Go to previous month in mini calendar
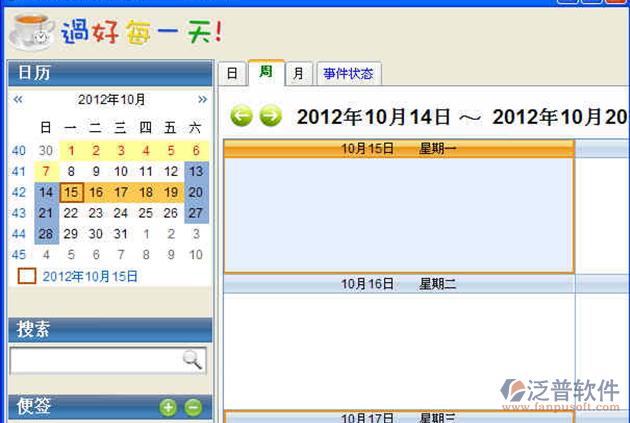Image resolution: width=630 pixels, height=423 pixels. point(18,99)
